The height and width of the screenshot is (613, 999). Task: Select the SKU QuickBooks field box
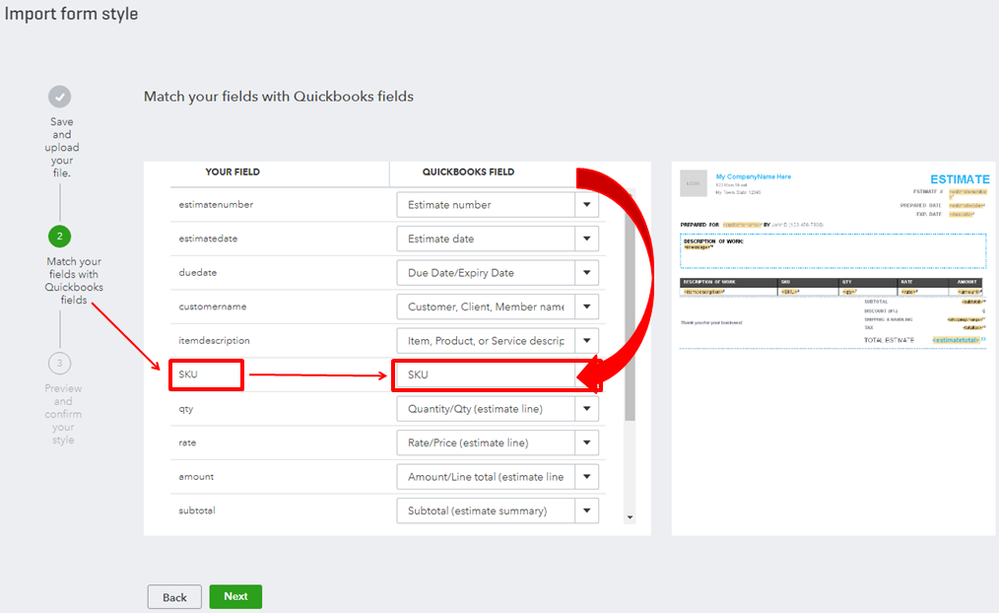[x=485, y=375]
